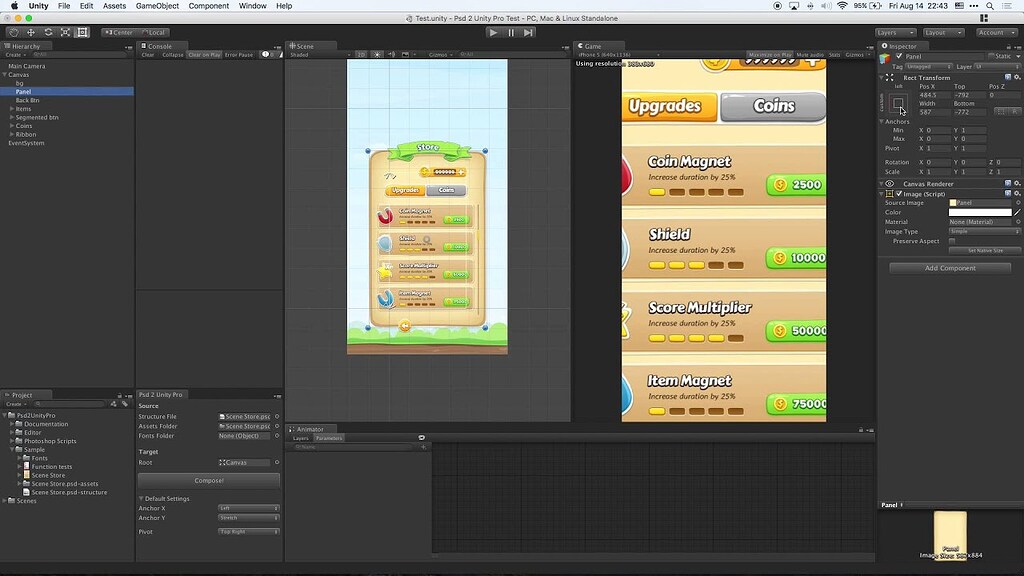Collapse the Default Settings section
The height and width of the screenshot is (576, 1024).
pos(143,498)
